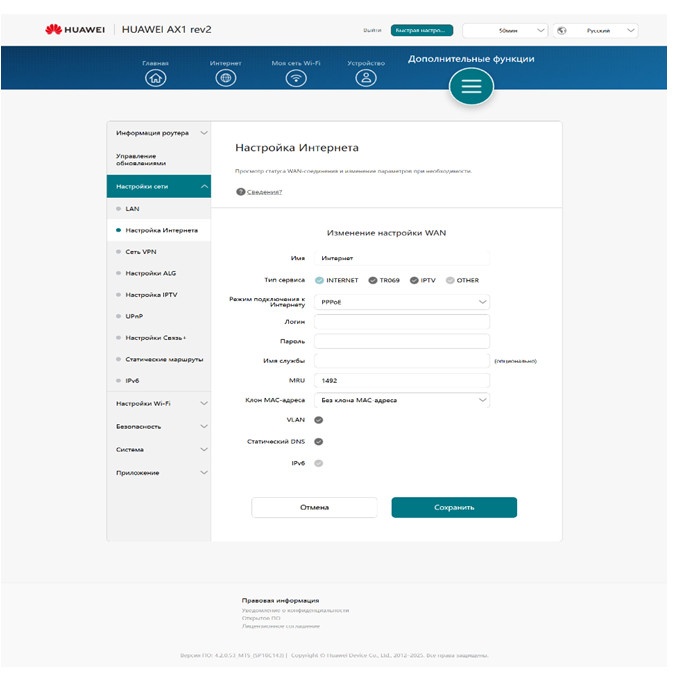678x695 pixels.
Task: Click the Устройство user icon
Action: point(367,78)
